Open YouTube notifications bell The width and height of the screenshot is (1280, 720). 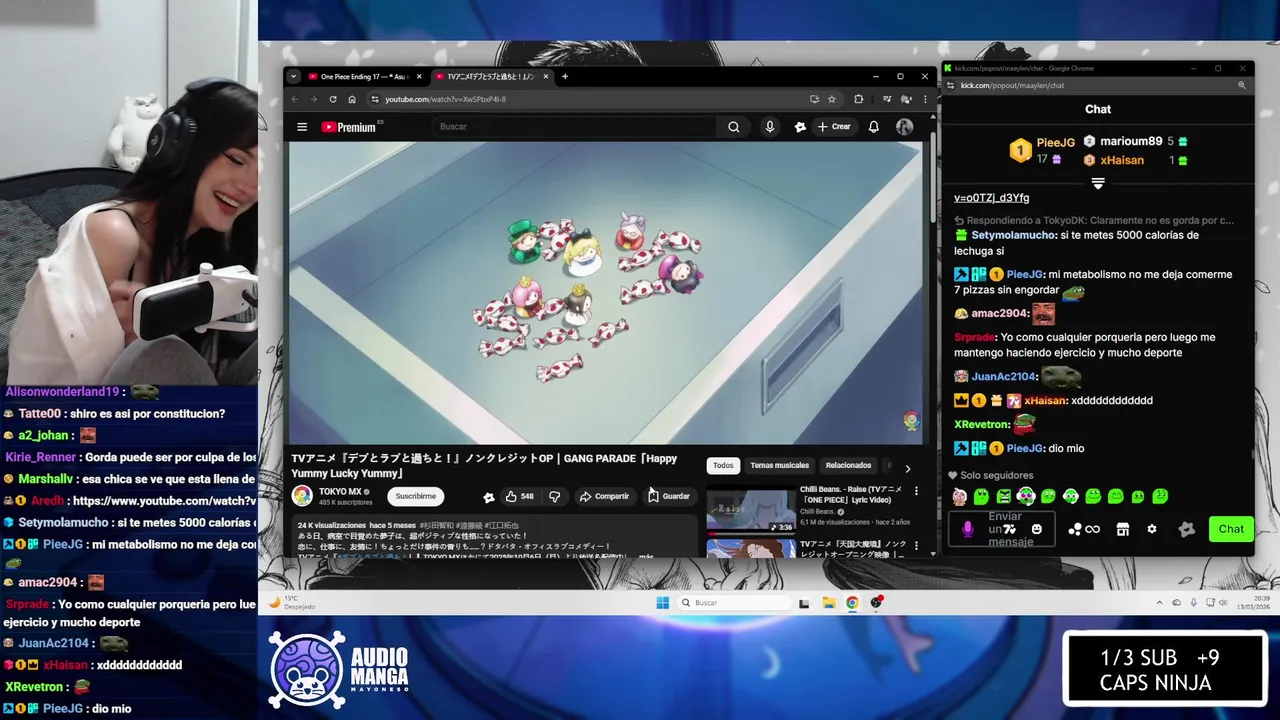(x=873, y=127)
